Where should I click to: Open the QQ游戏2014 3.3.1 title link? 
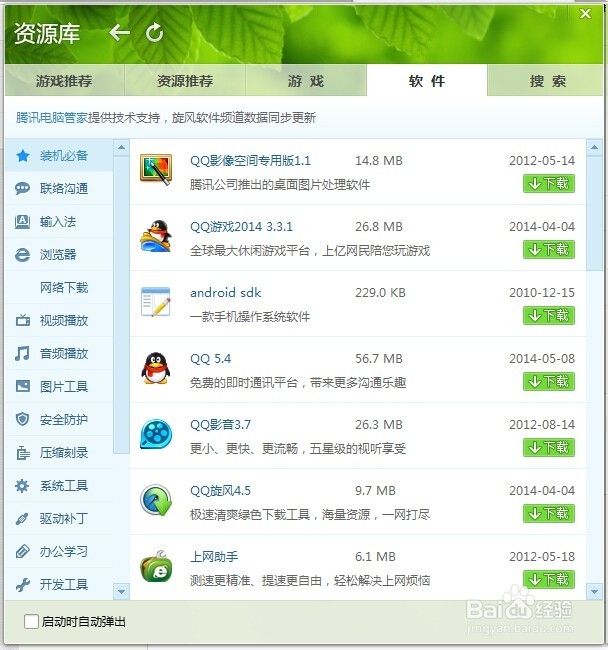241,226
